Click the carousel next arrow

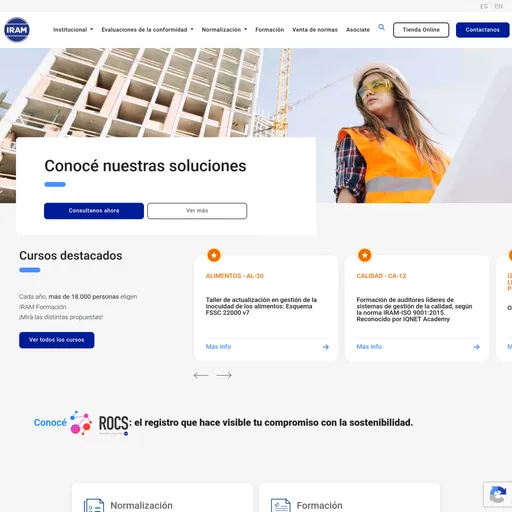pos(224,375)
